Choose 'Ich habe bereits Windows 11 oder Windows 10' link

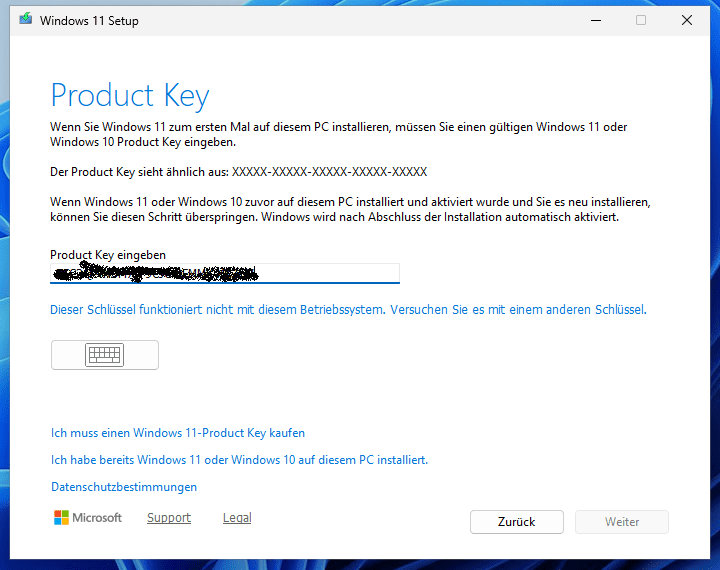pos(239,460)
